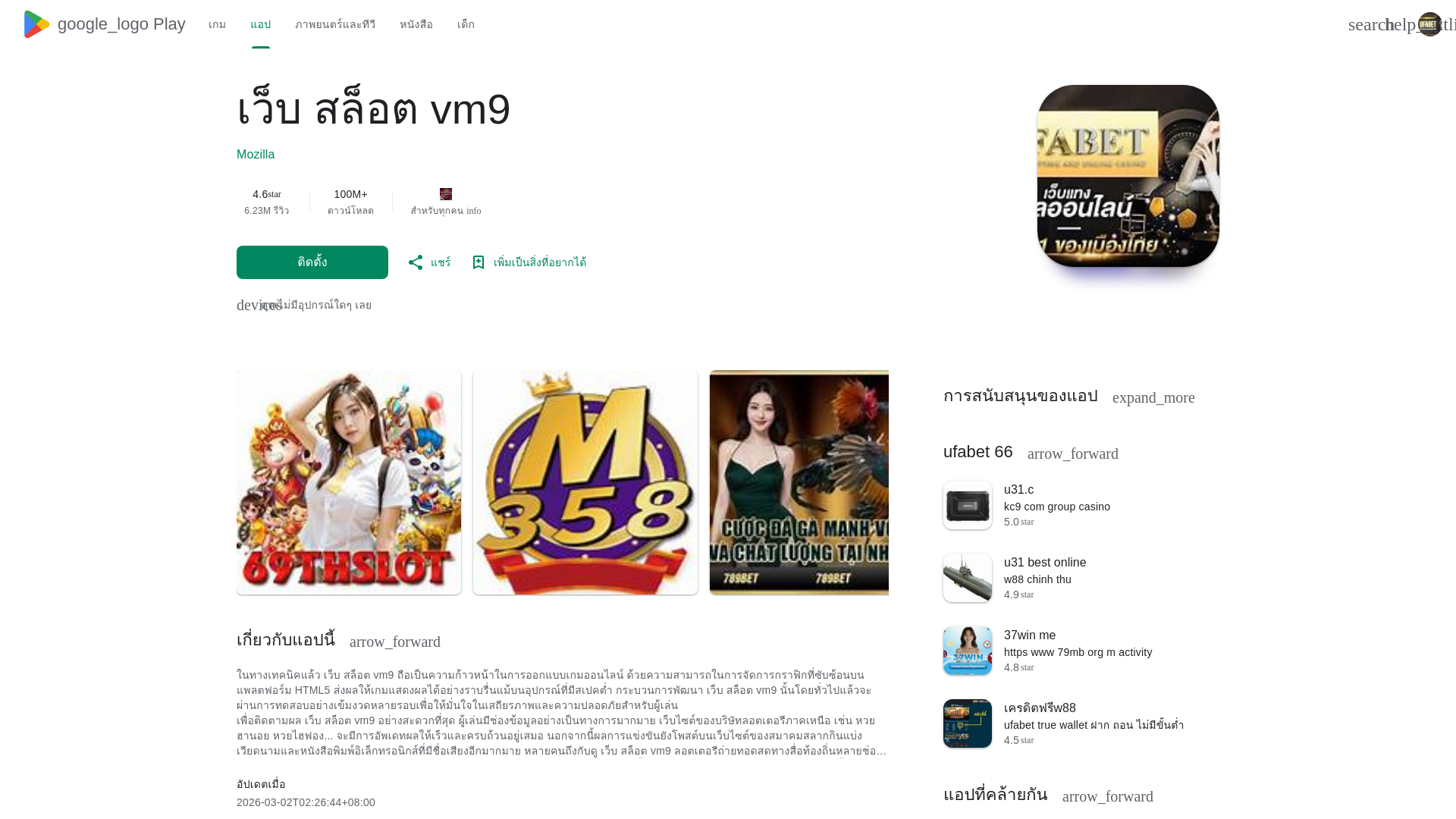Open the user profile avatar
This screenshot has height=819, width=1456.
1429,24
